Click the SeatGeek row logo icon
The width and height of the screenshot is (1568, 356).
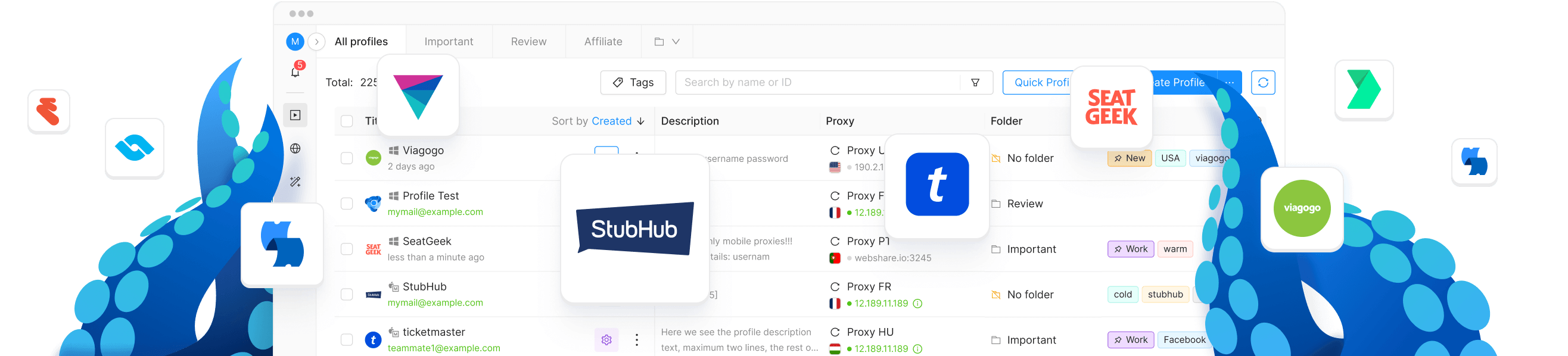[x=373, y=249]
